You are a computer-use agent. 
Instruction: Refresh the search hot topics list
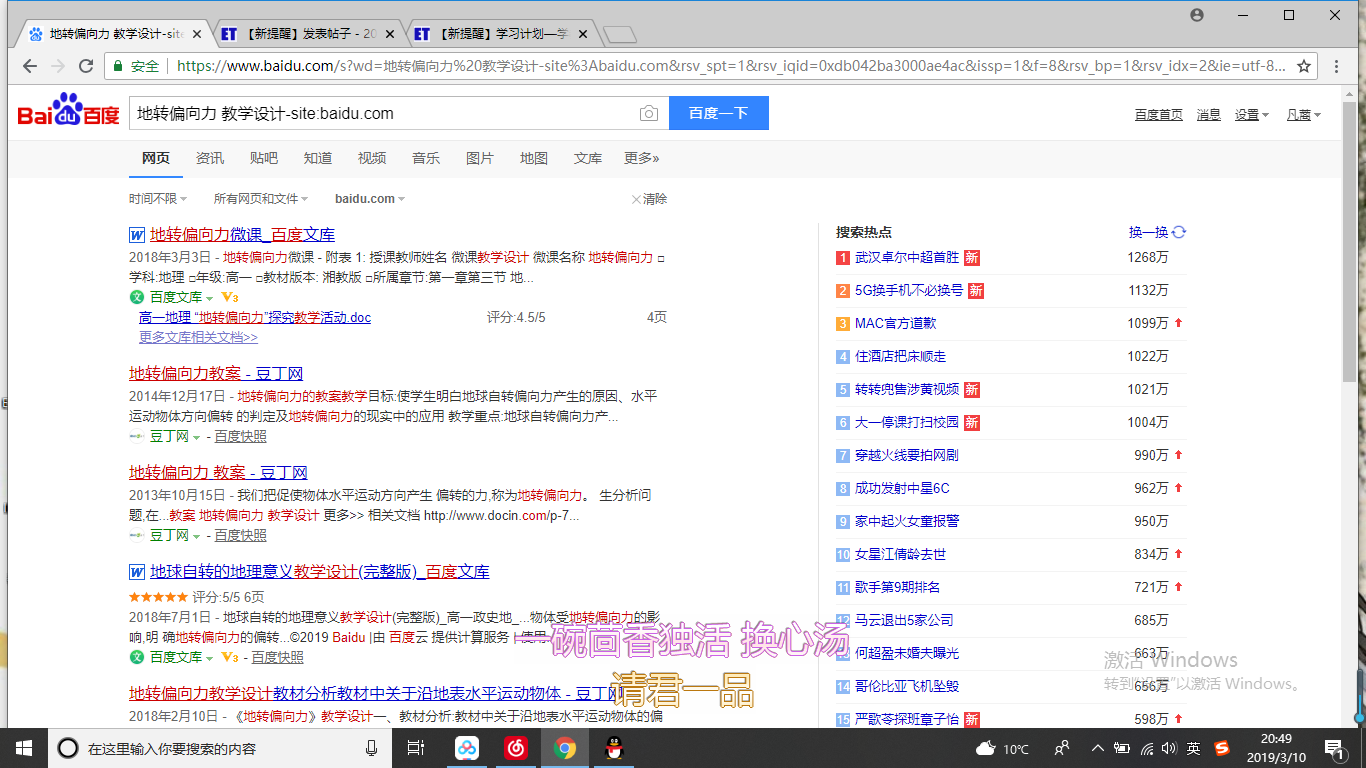click(x=1179, y=232)
